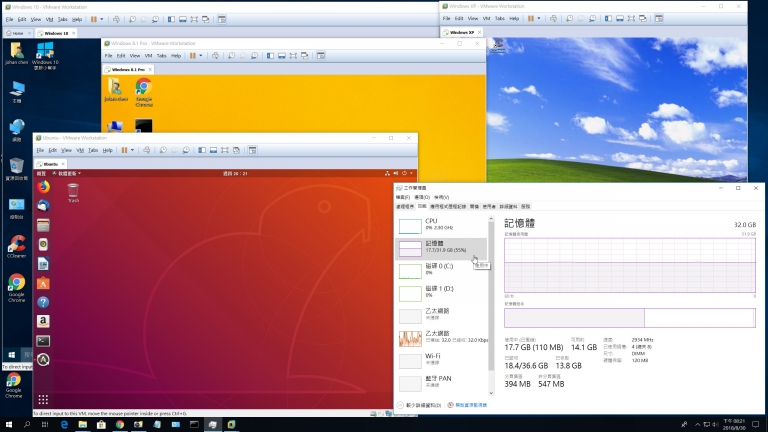Take a snapshot in Ubuntu VMware toolbar
768x432 pixels.
163,150
